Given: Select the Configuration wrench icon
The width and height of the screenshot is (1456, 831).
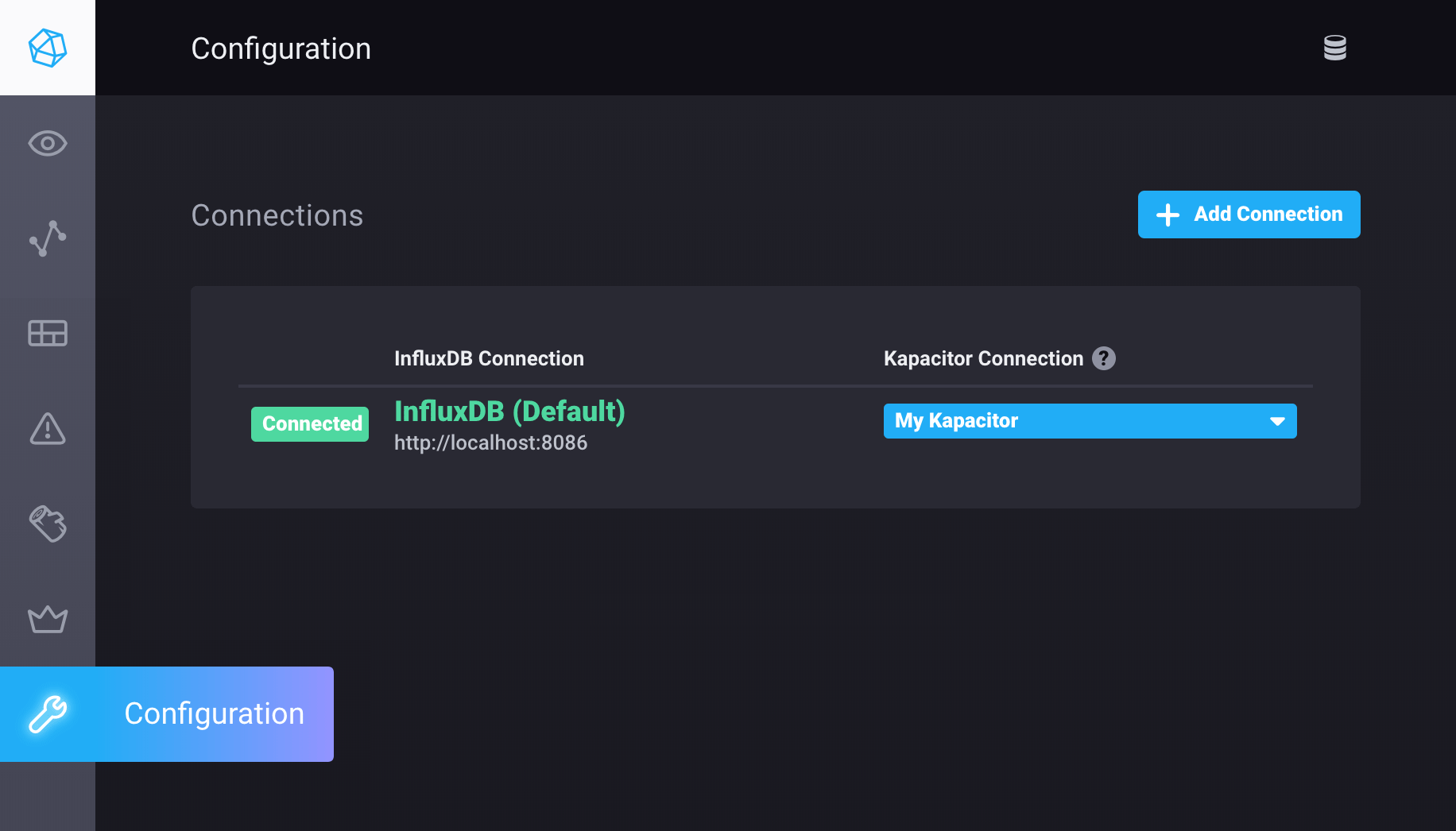Looking at the screenshot, I should pos(47,713).
